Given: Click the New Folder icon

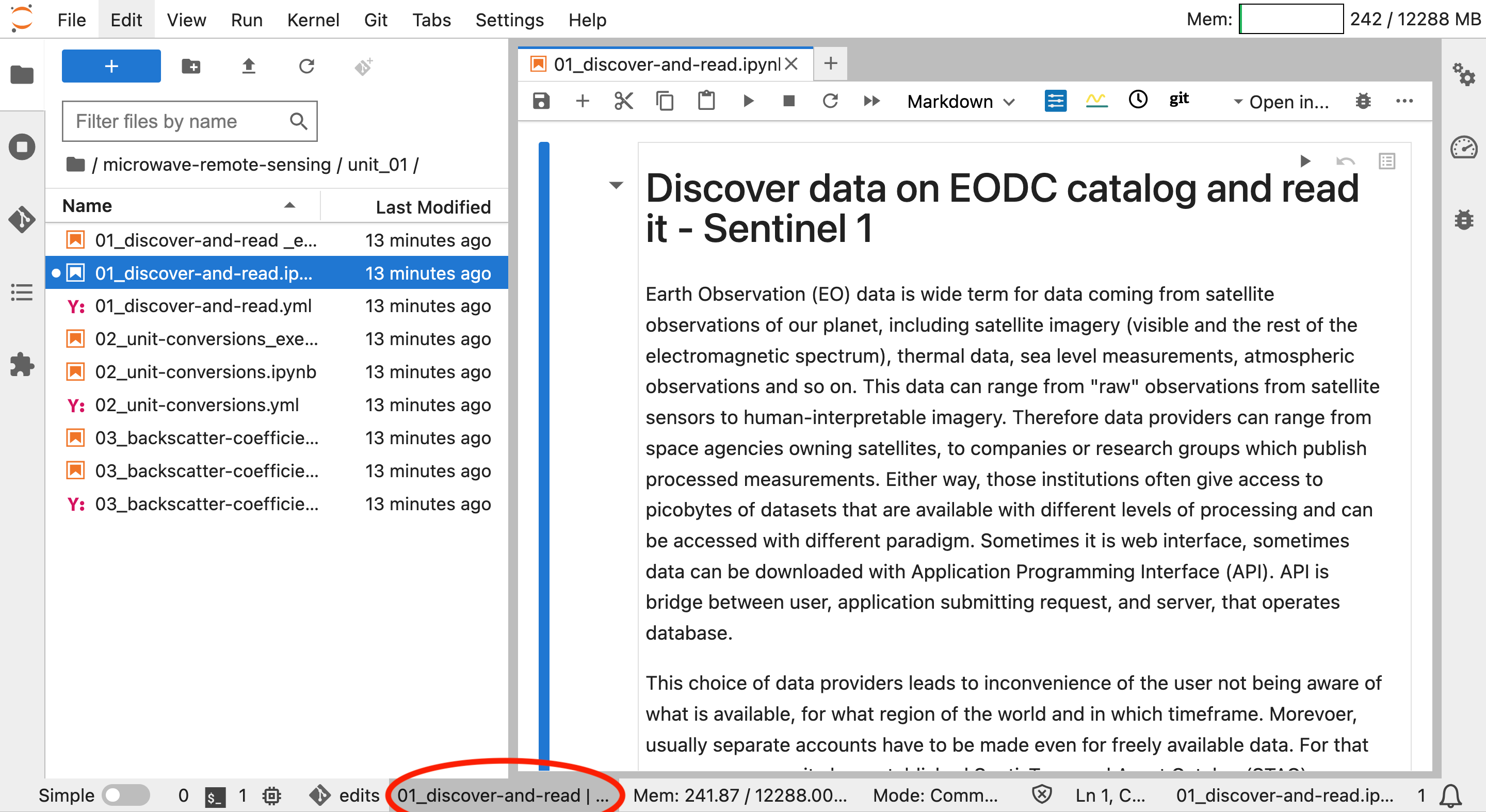Looking at the screenshot, I should [x=190, y=67].
